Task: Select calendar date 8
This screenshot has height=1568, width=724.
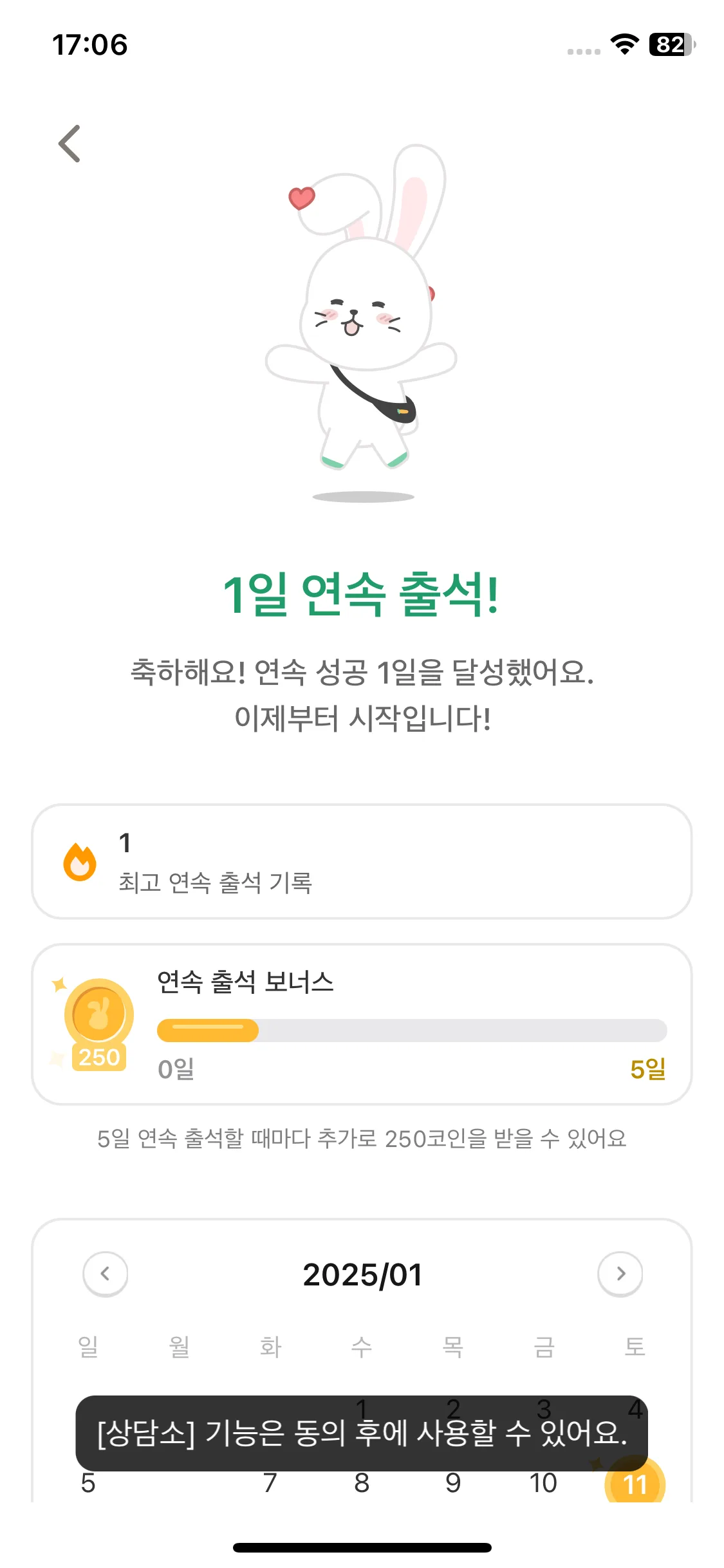Action: pyautogui.click(x=362, y=1483)
